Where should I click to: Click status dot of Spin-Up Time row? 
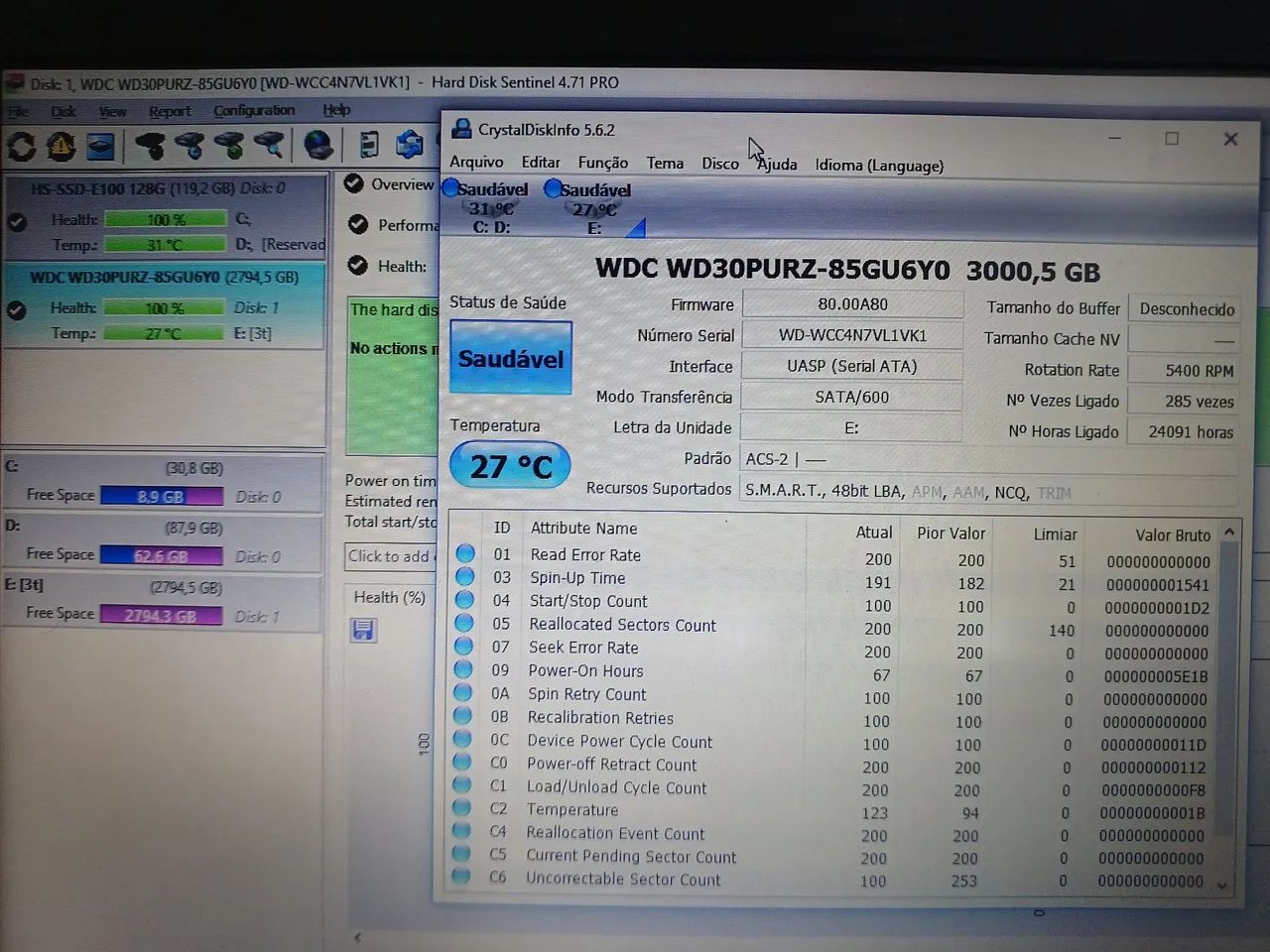tap(464, 577)
